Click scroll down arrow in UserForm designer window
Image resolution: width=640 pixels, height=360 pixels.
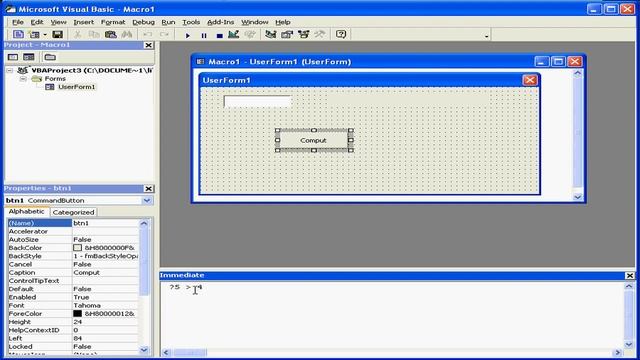578,197
